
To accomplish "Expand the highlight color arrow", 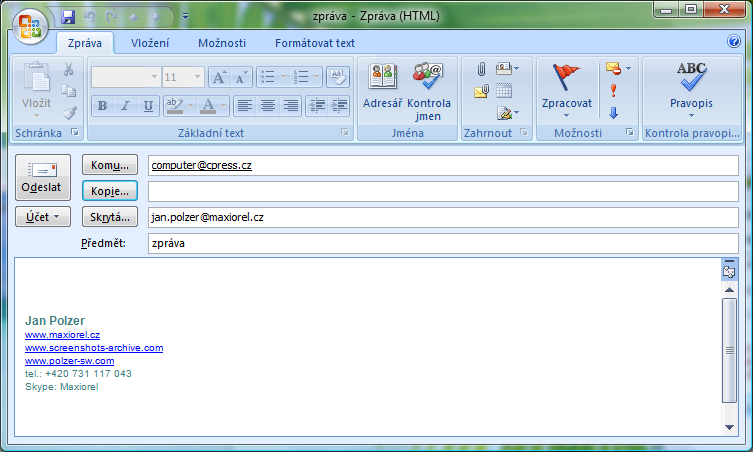I will [191, 106].
